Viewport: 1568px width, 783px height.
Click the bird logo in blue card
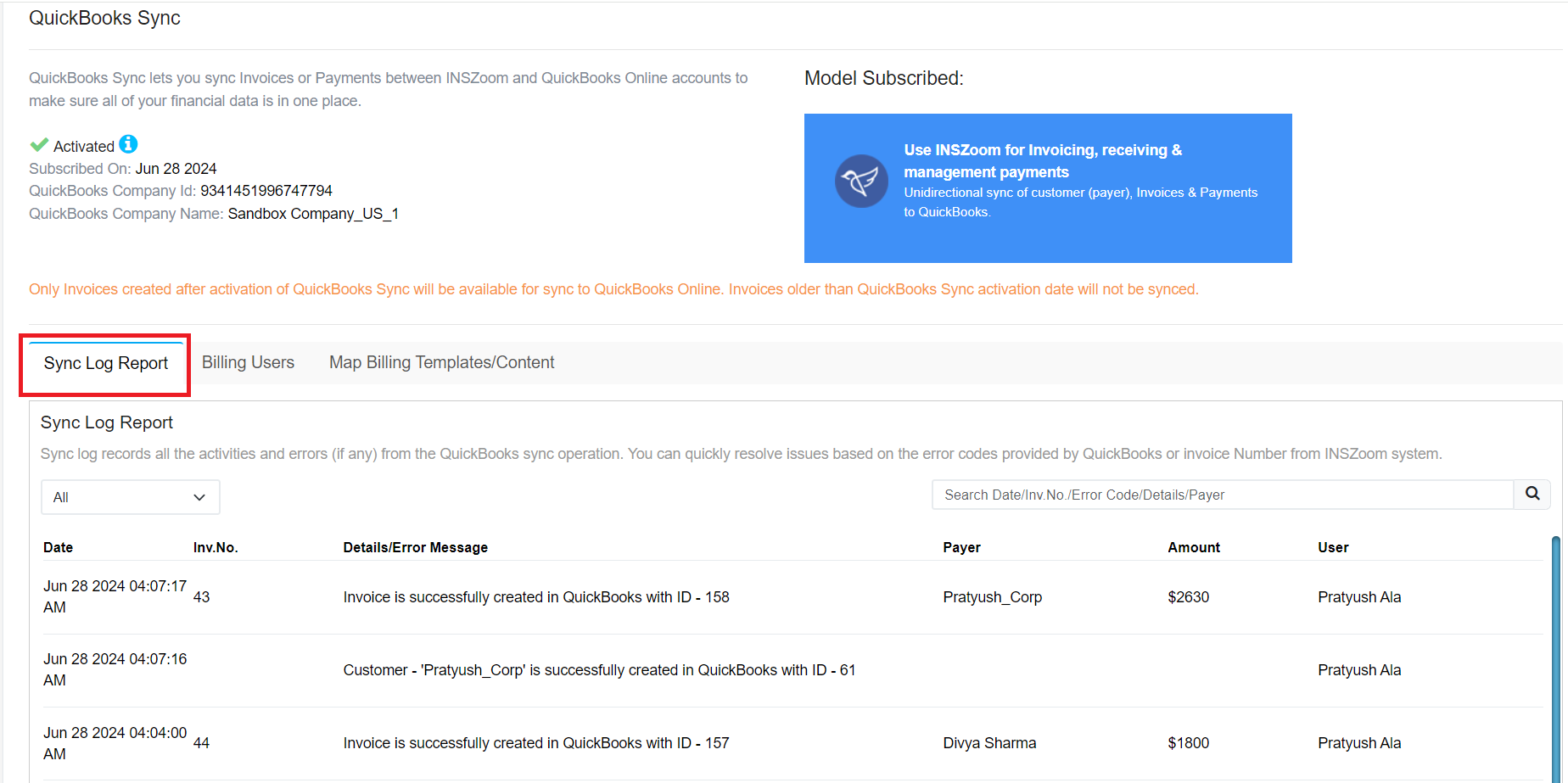pyautogui.click(x=861, y=181)
